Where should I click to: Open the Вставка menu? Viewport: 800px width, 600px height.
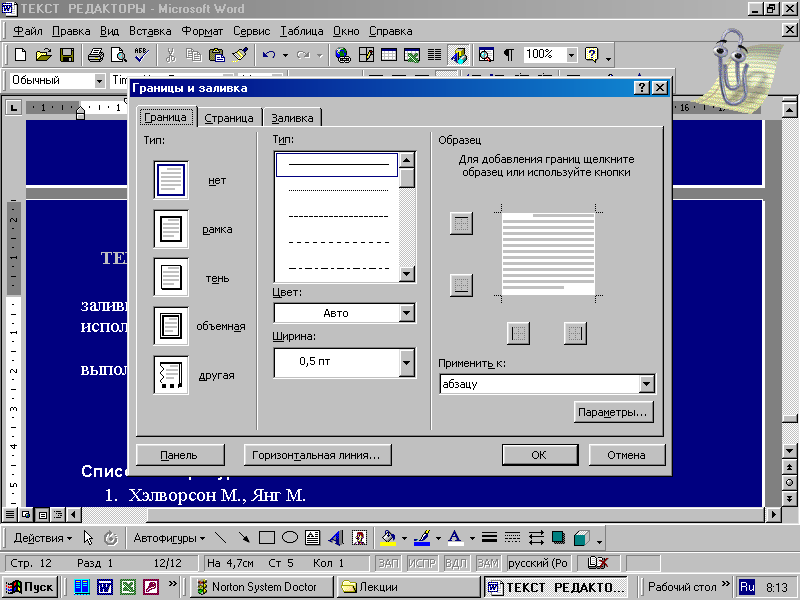150,31
